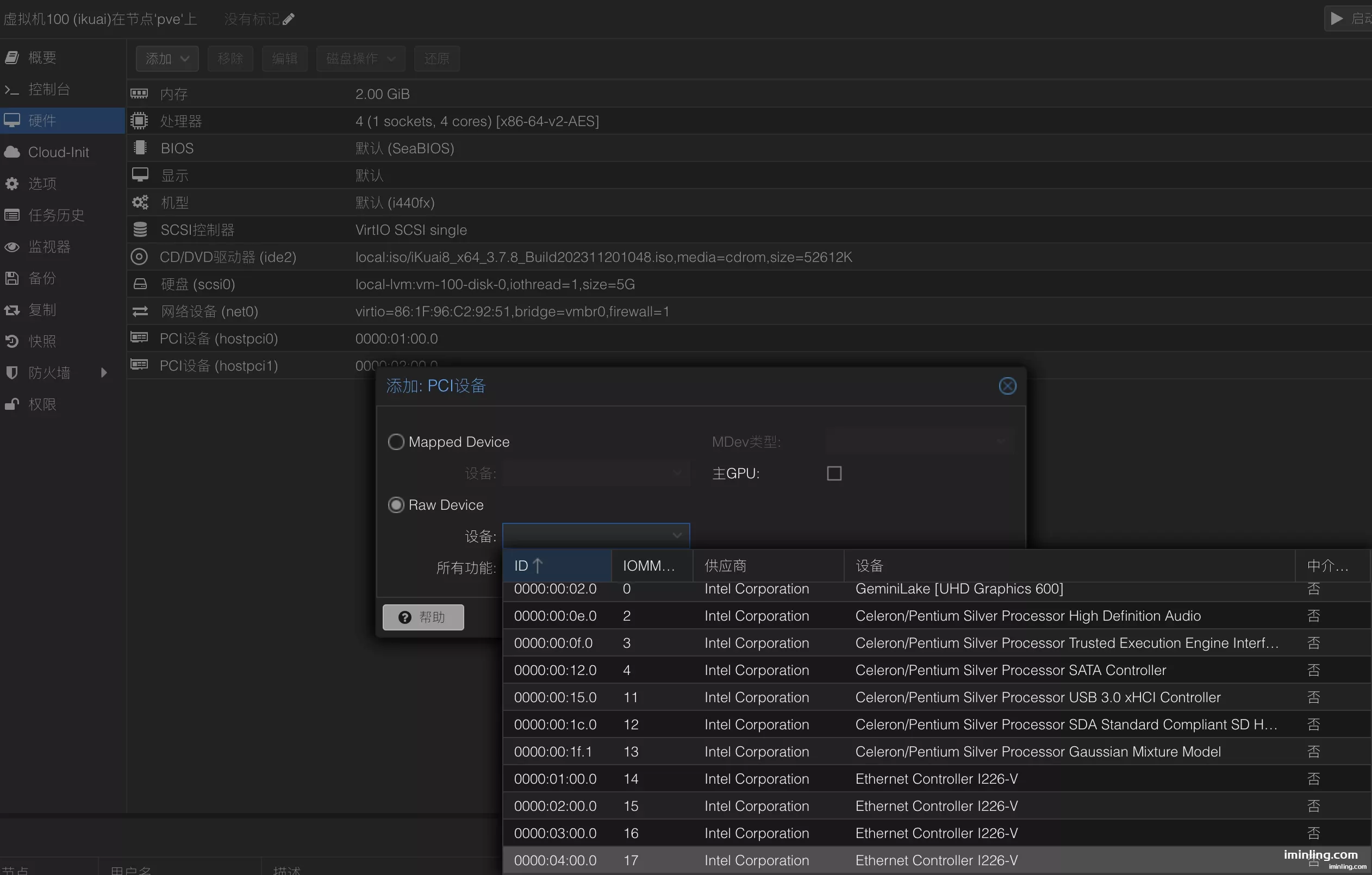Close the 添加: PCI设备 dialog
This screenshot has width=1372, height=875.
pyautogui.click(x=1007, y=386)
